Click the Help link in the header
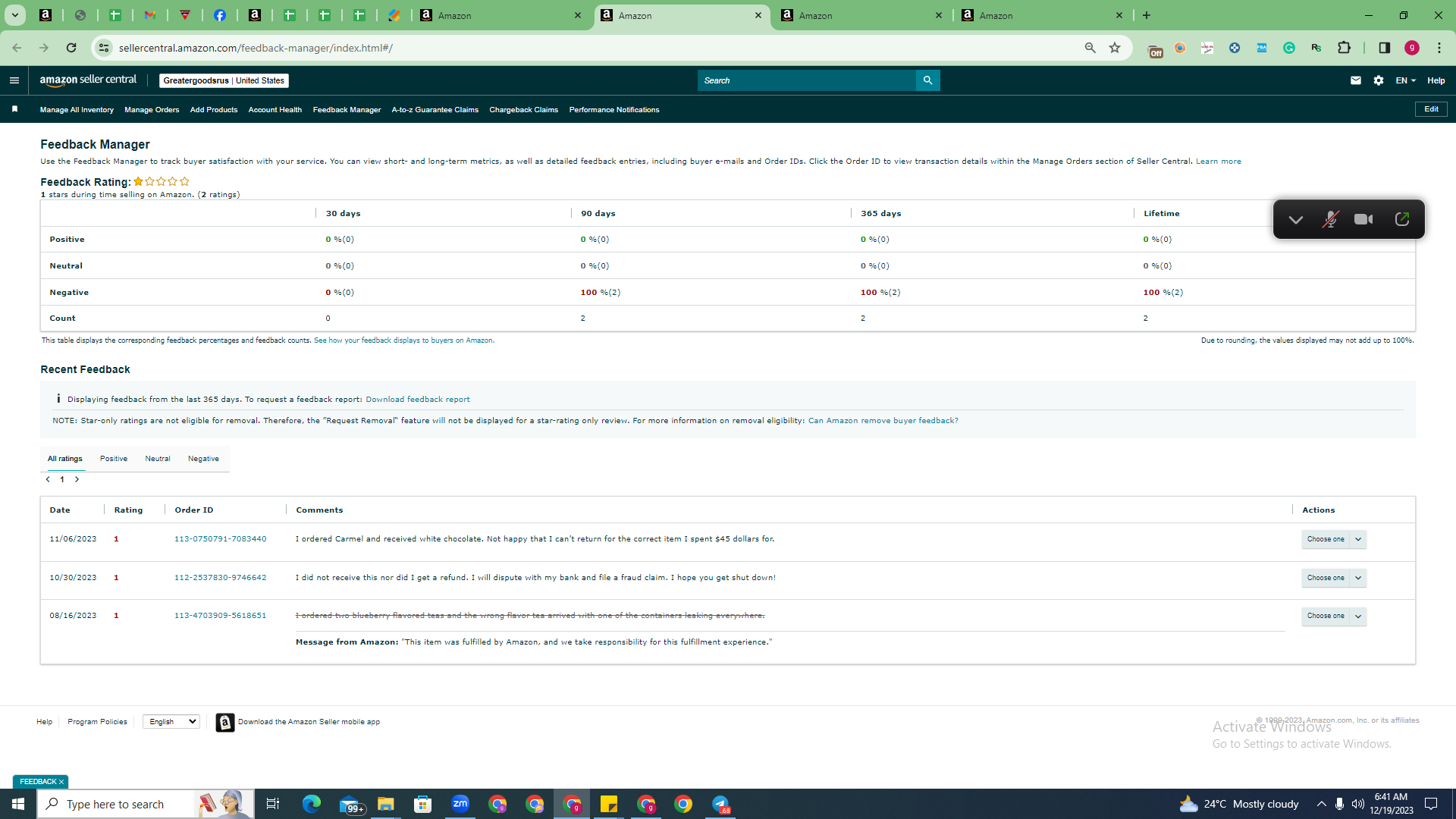This screenshot has width=1456, height=819. (1436, 80)
